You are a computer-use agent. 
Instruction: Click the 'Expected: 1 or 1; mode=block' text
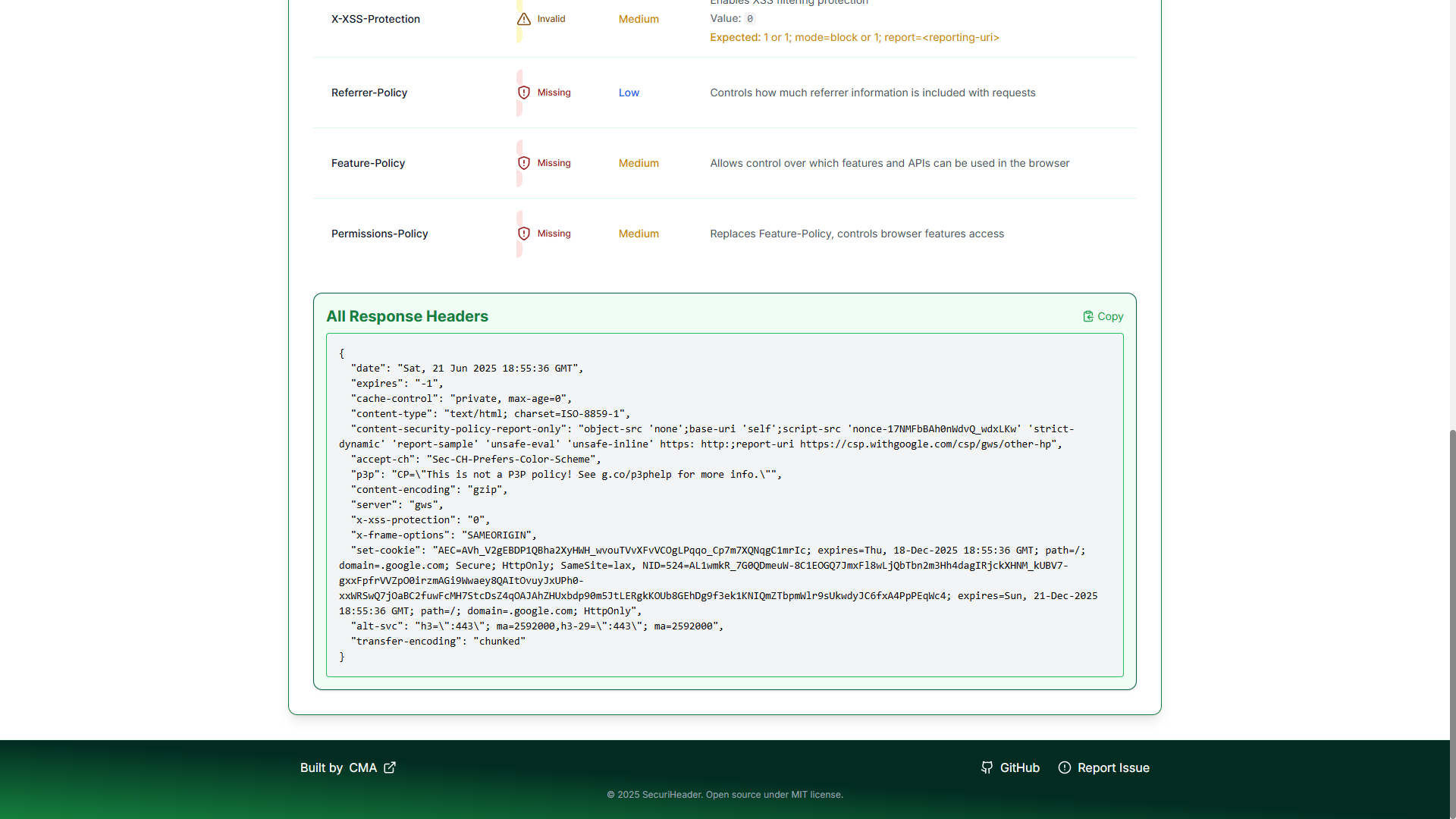point(855,37)
